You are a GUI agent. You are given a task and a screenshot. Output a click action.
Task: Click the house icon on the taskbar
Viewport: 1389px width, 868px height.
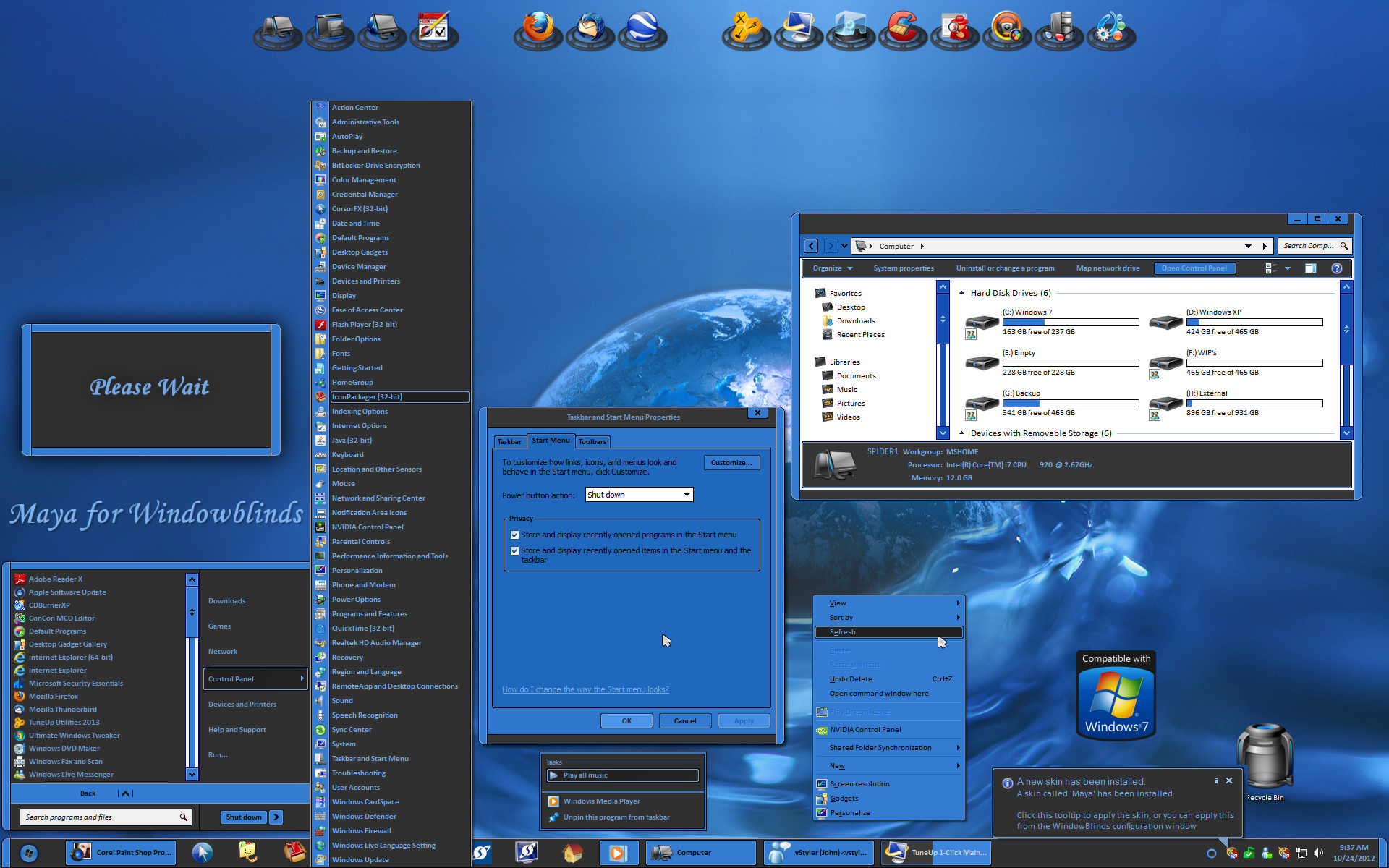tap(572, 853)
